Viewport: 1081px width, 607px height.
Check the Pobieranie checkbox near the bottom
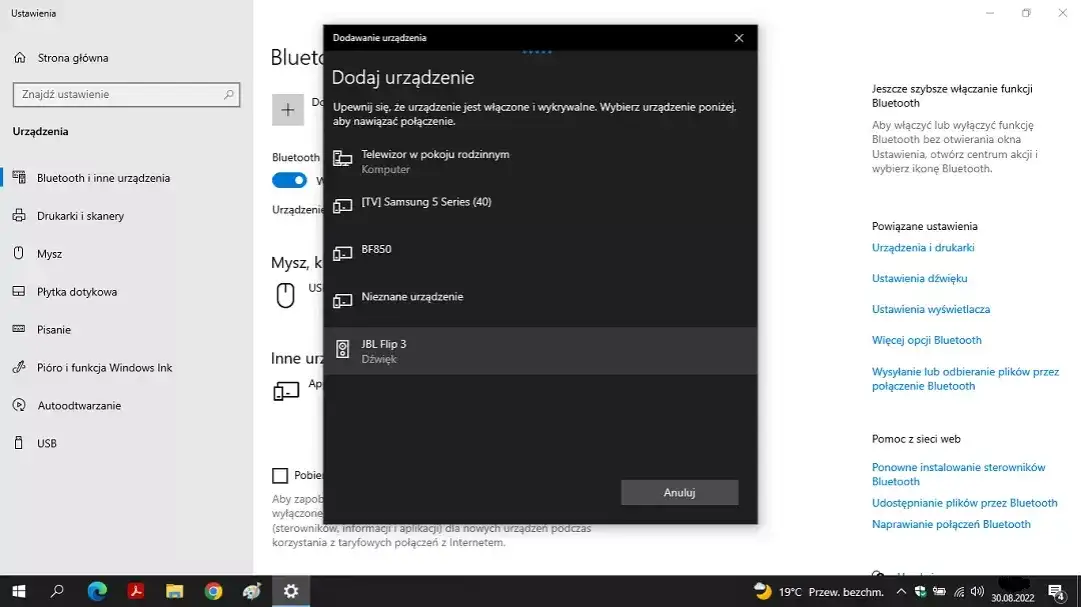(x=281, y=474)
